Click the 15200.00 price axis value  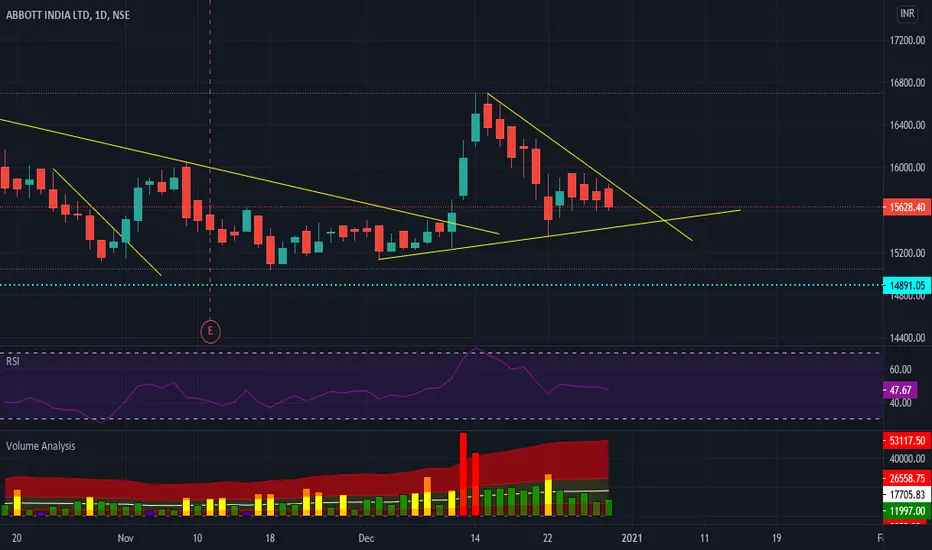point(907,253)
